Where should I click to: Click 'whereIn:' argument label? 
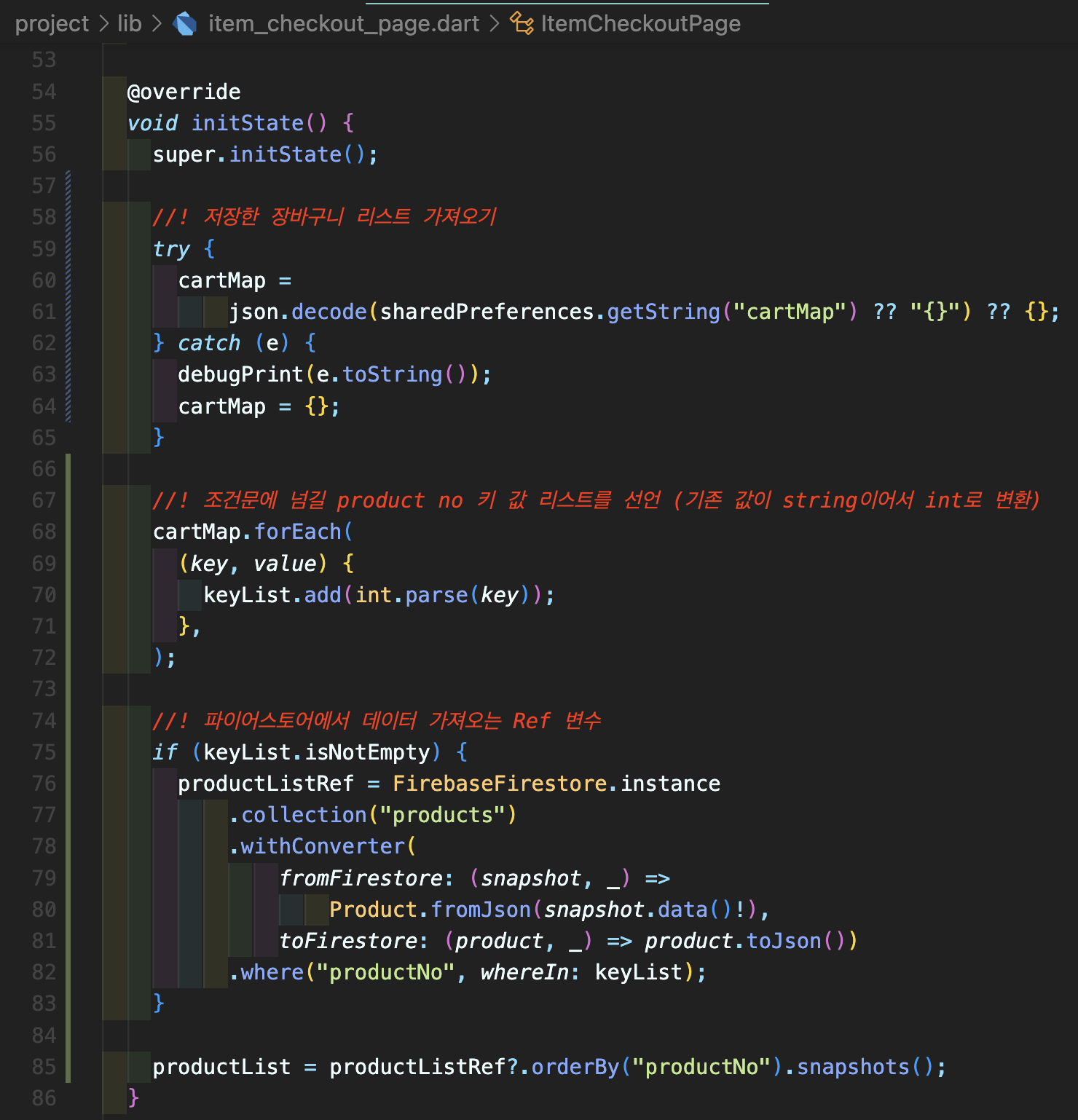click(530, 972)
